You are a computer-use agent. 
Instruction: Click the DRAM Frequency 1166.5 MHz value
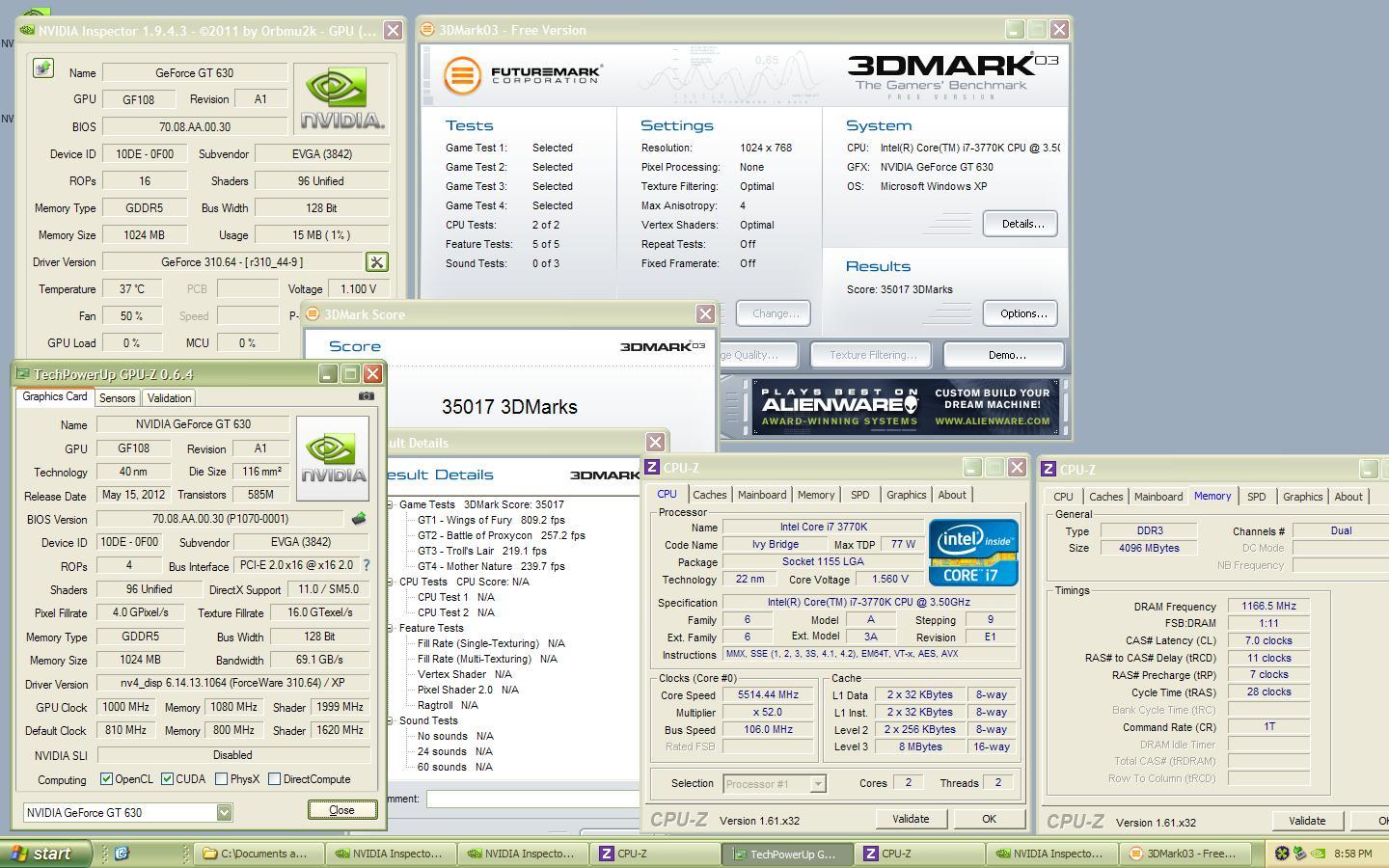[1268, 606]
